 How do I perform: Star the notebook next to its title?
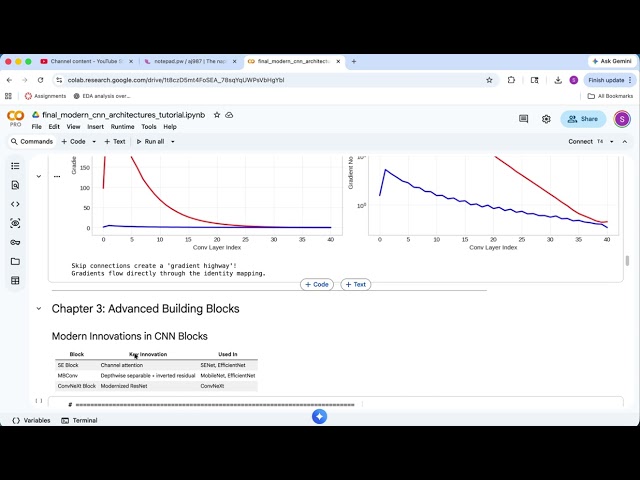point(217,115)
